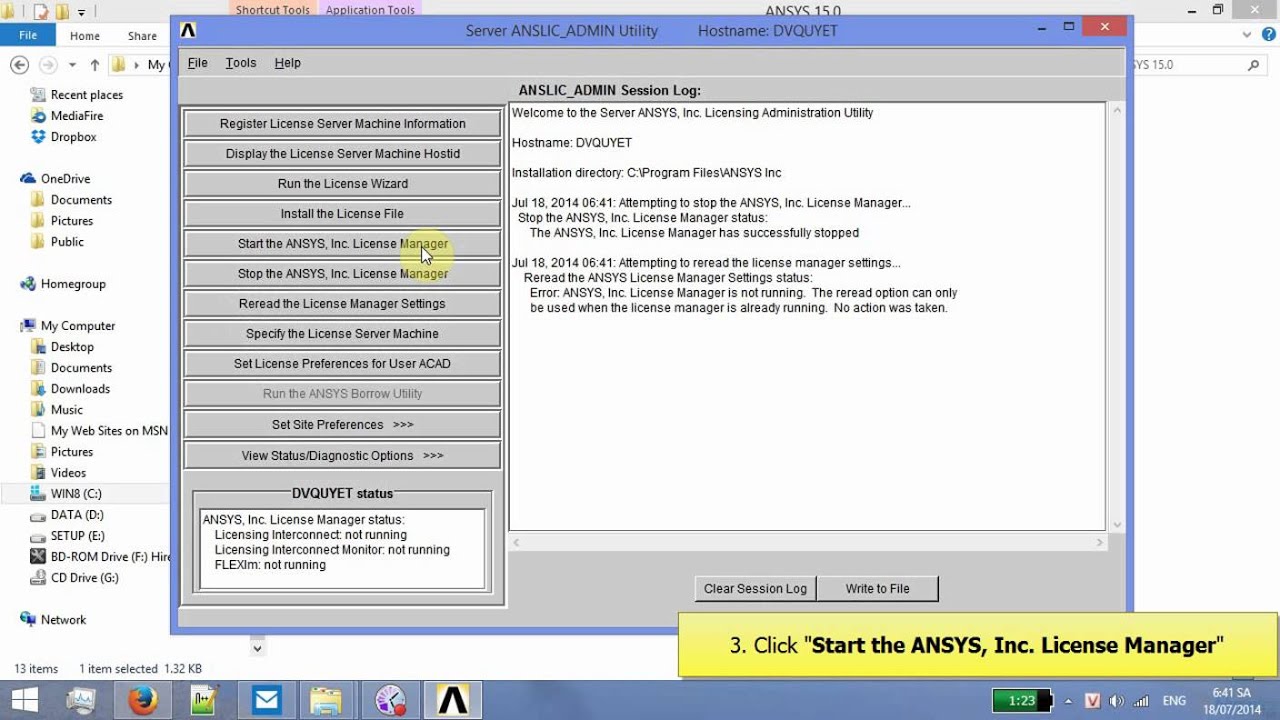Expand Set Site Preferences options
Screen dimensions: 1280x720
(342, 425)
